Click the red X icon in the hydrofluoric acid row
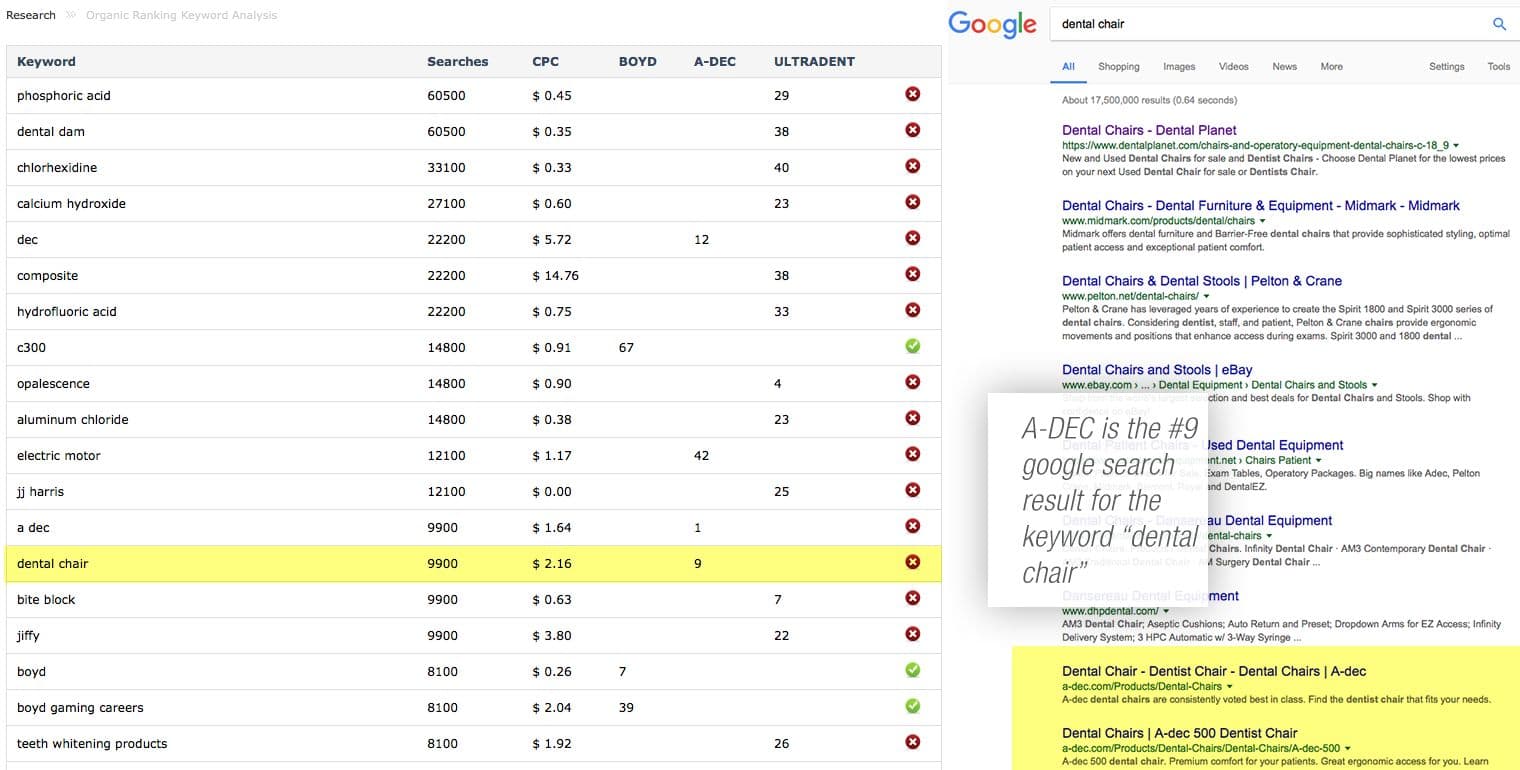This screenshot has width=1520, height=770. [x=912, y=310]
